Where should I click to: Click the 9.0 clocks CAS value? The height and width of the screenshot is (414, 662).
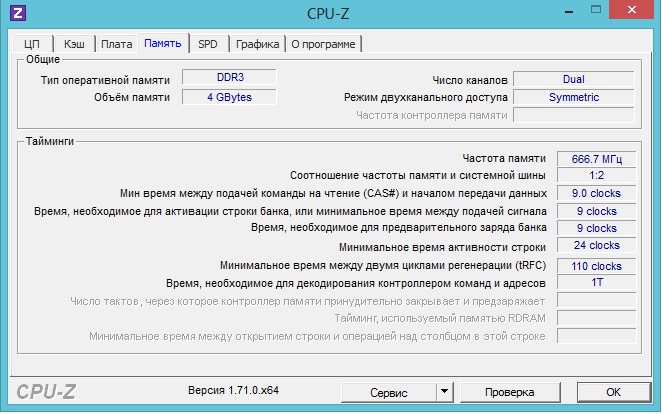point(597,193)
